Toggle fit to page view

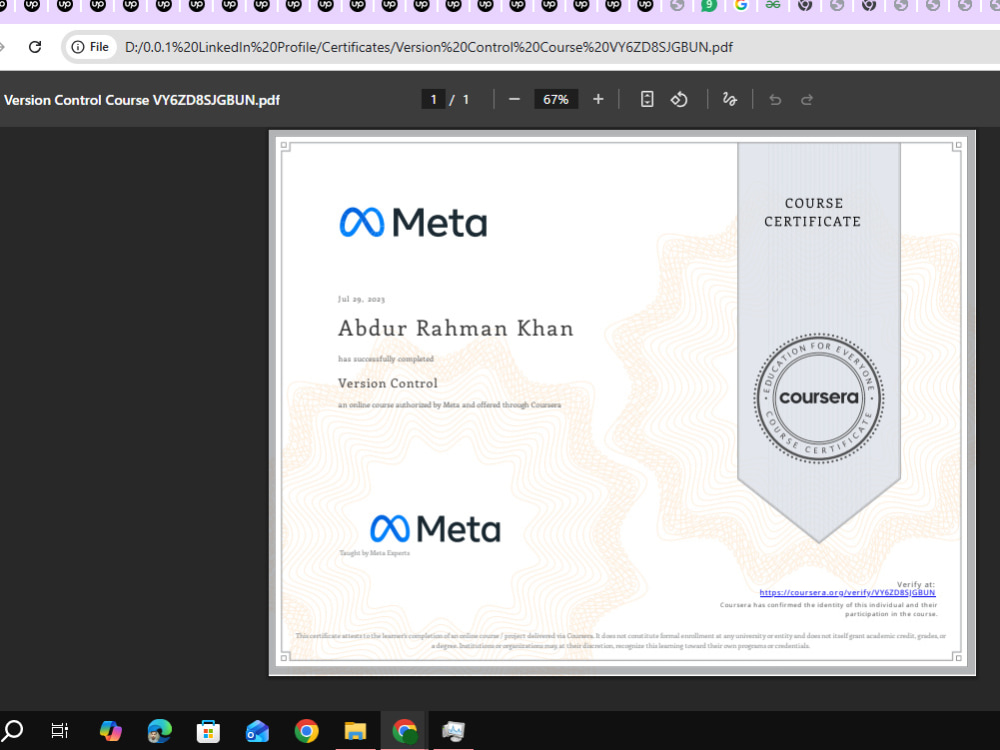pyautogui.click(x=647, y=99)
